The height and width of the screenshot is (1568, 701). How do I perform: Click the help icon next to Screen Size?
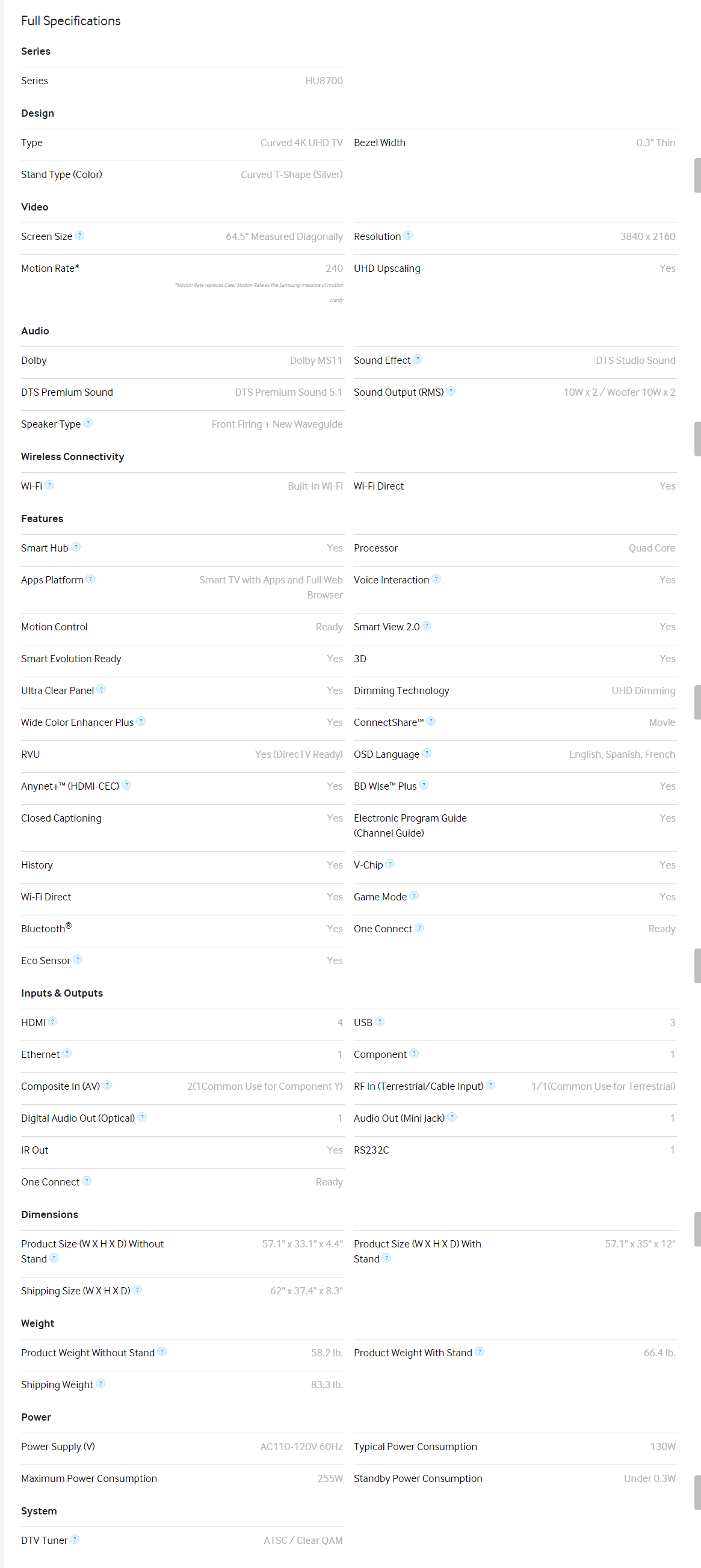pyautogui.click(x=80, y=236)
